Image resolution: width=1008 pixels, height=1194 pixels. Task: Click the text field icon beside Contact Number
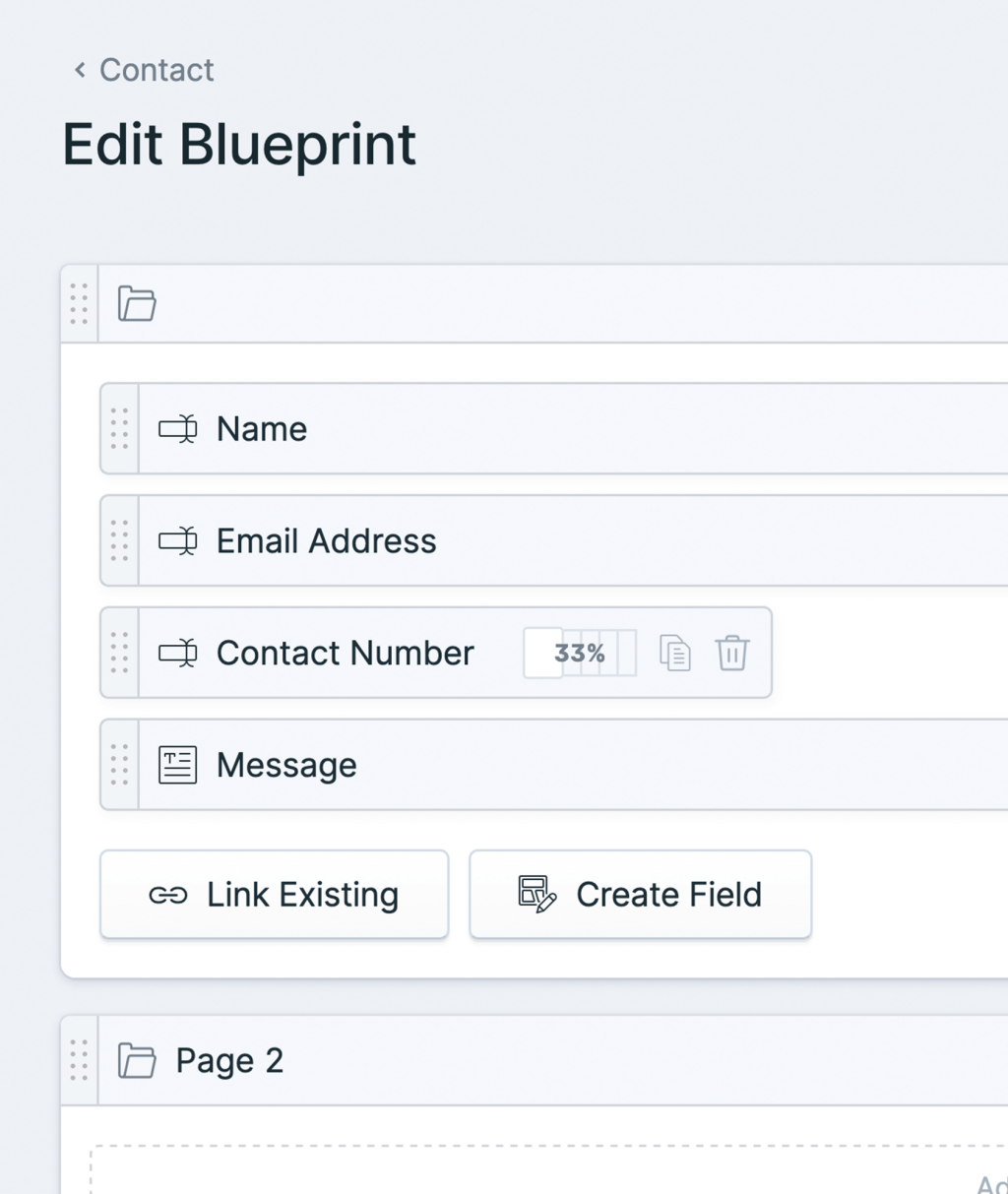(x=178, y=654)
